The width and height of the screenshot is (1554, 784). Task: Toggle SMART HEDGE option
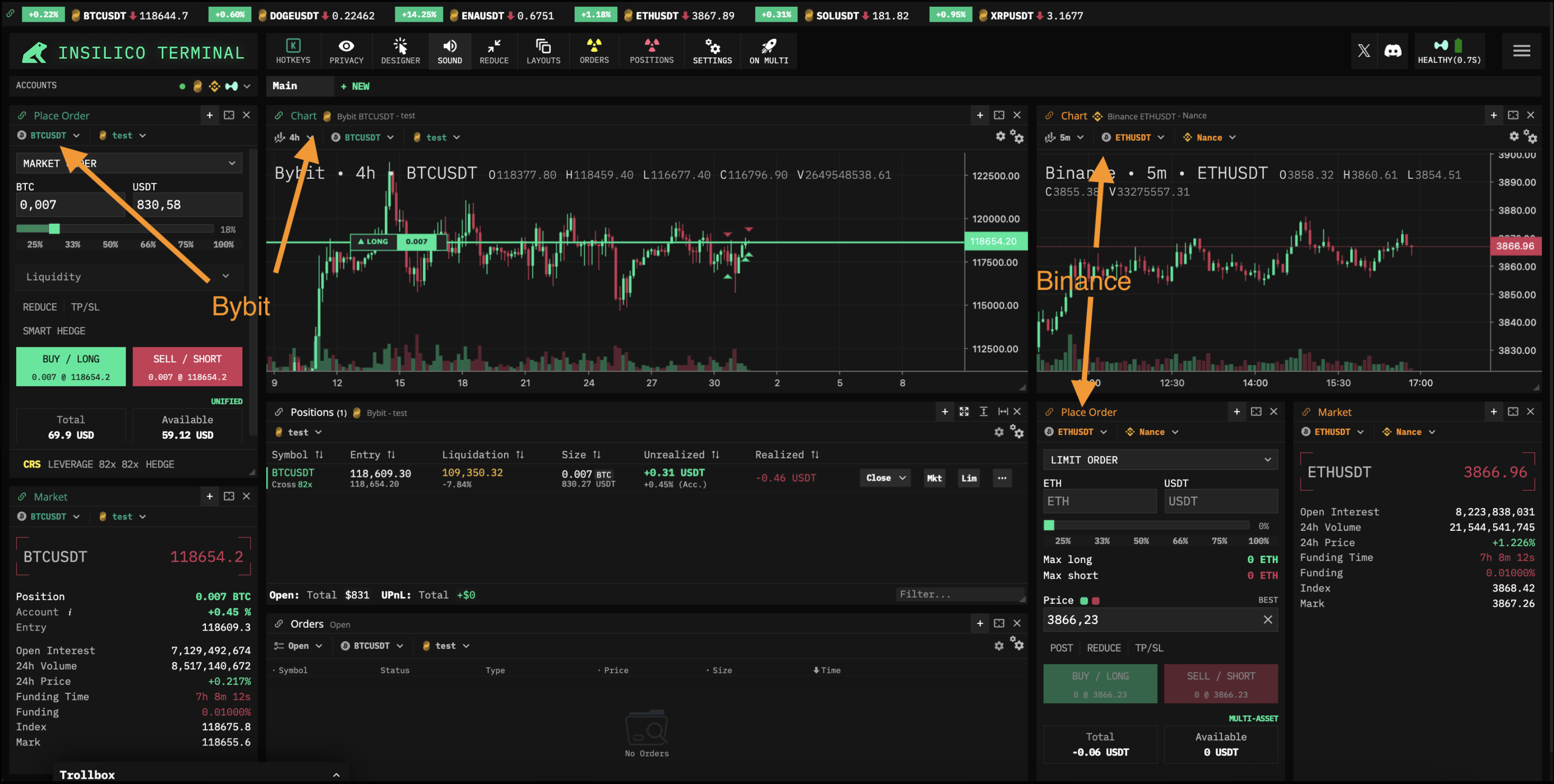pyautogui.click(x=54, y=331)
